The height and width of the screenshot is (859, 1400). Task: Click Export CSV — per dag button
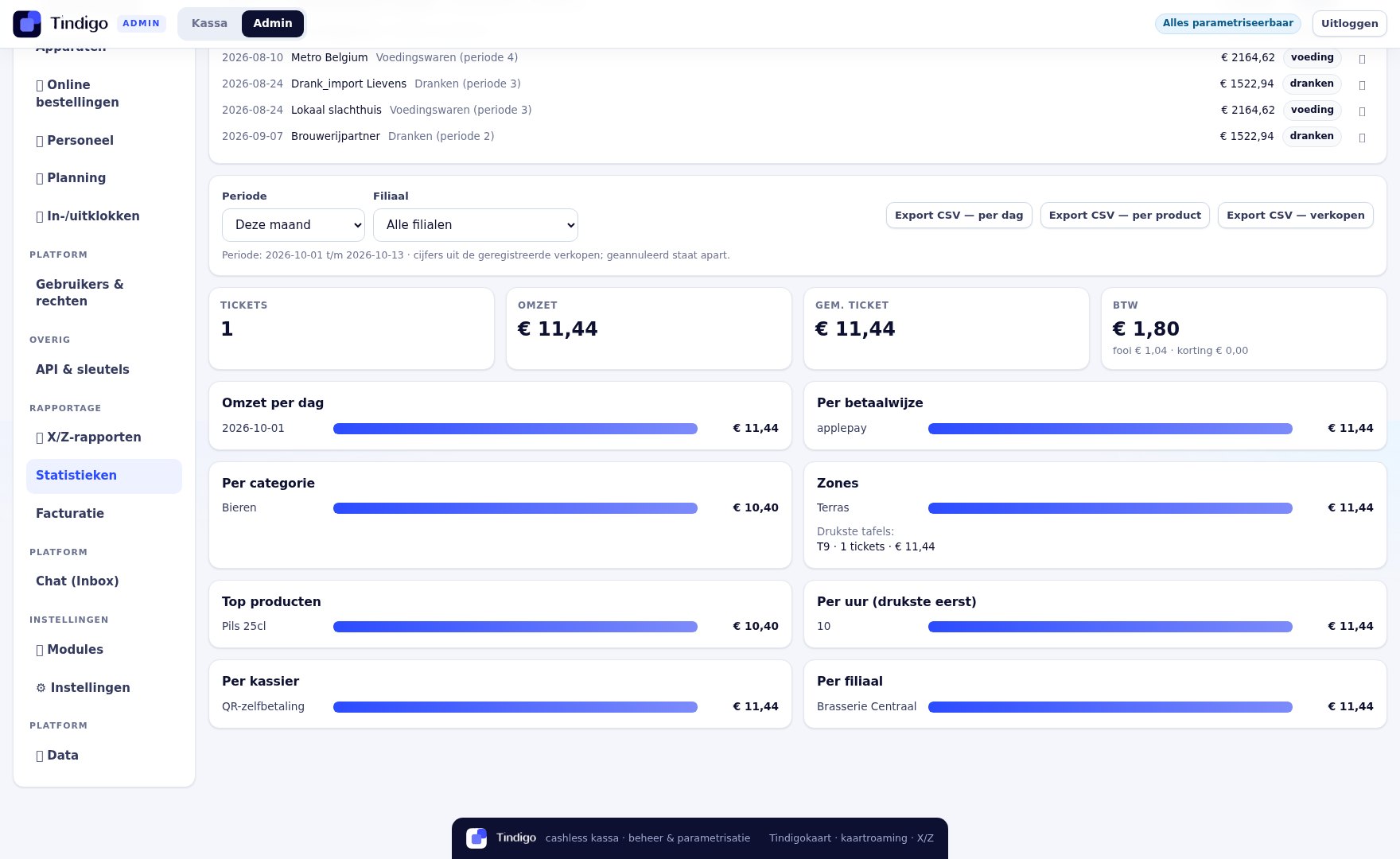click(959, 216)
